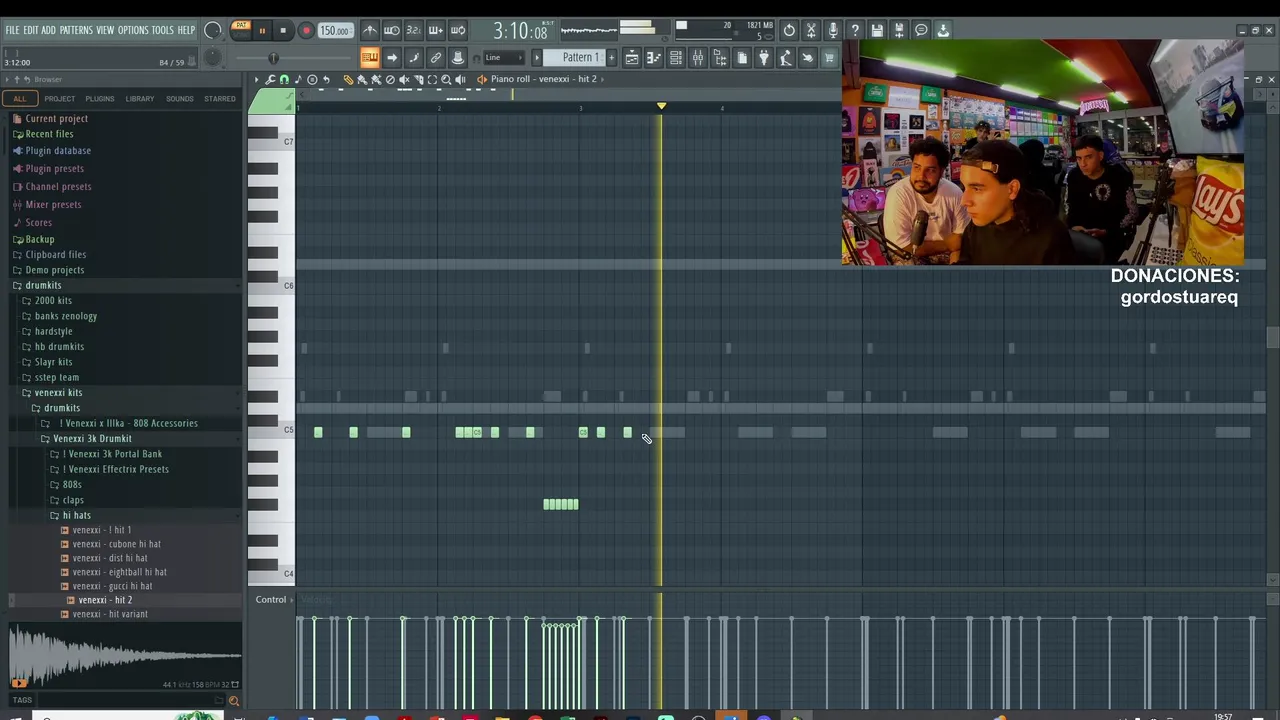1280x720 pixels.
Task: Click the question mark help icon
Action: point(855,30)
